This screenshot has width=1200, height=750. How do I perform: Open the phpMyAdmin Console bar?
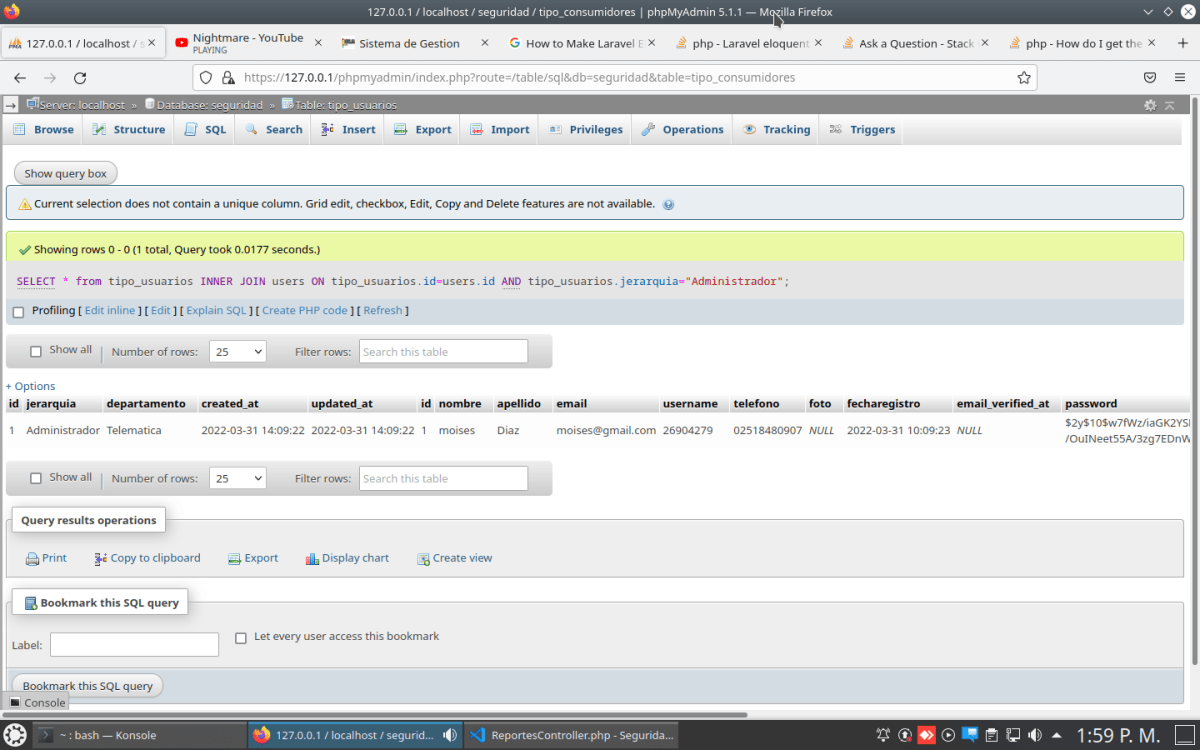point(37,703)
